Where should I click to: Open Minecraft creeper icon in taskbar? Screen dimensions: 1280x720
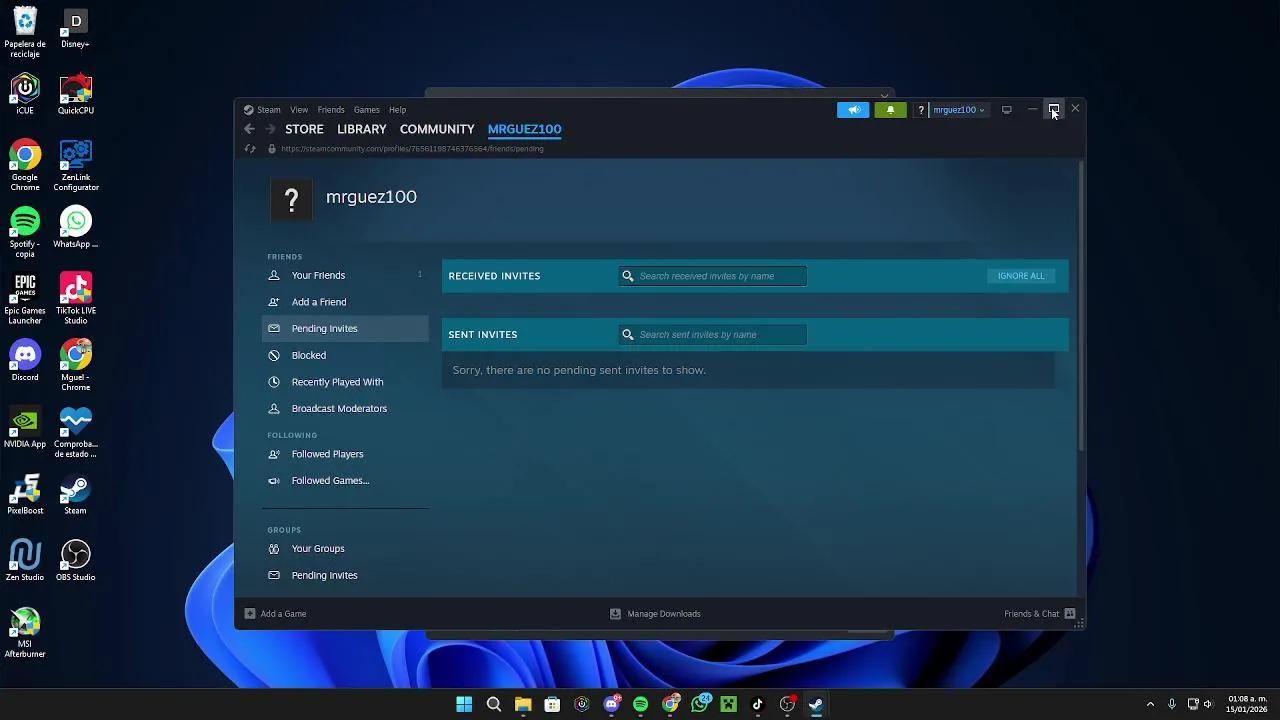728,704
